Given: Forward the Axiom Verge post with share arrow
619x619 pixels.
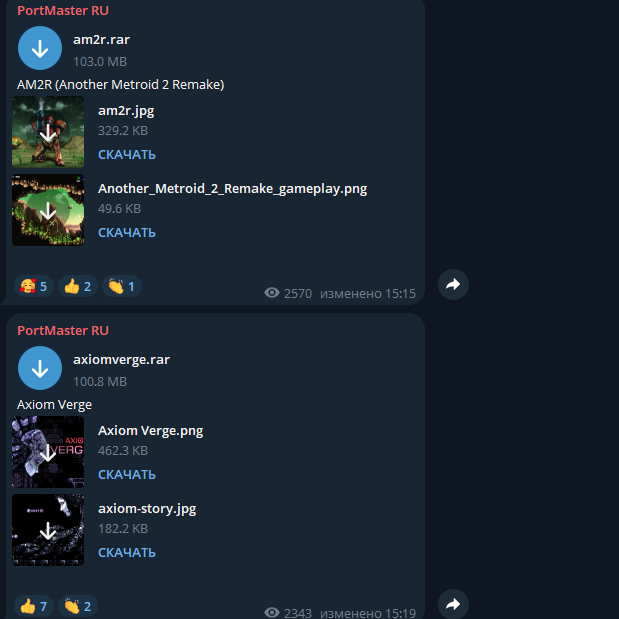Looking at the screenshot, I should [453, 604].
